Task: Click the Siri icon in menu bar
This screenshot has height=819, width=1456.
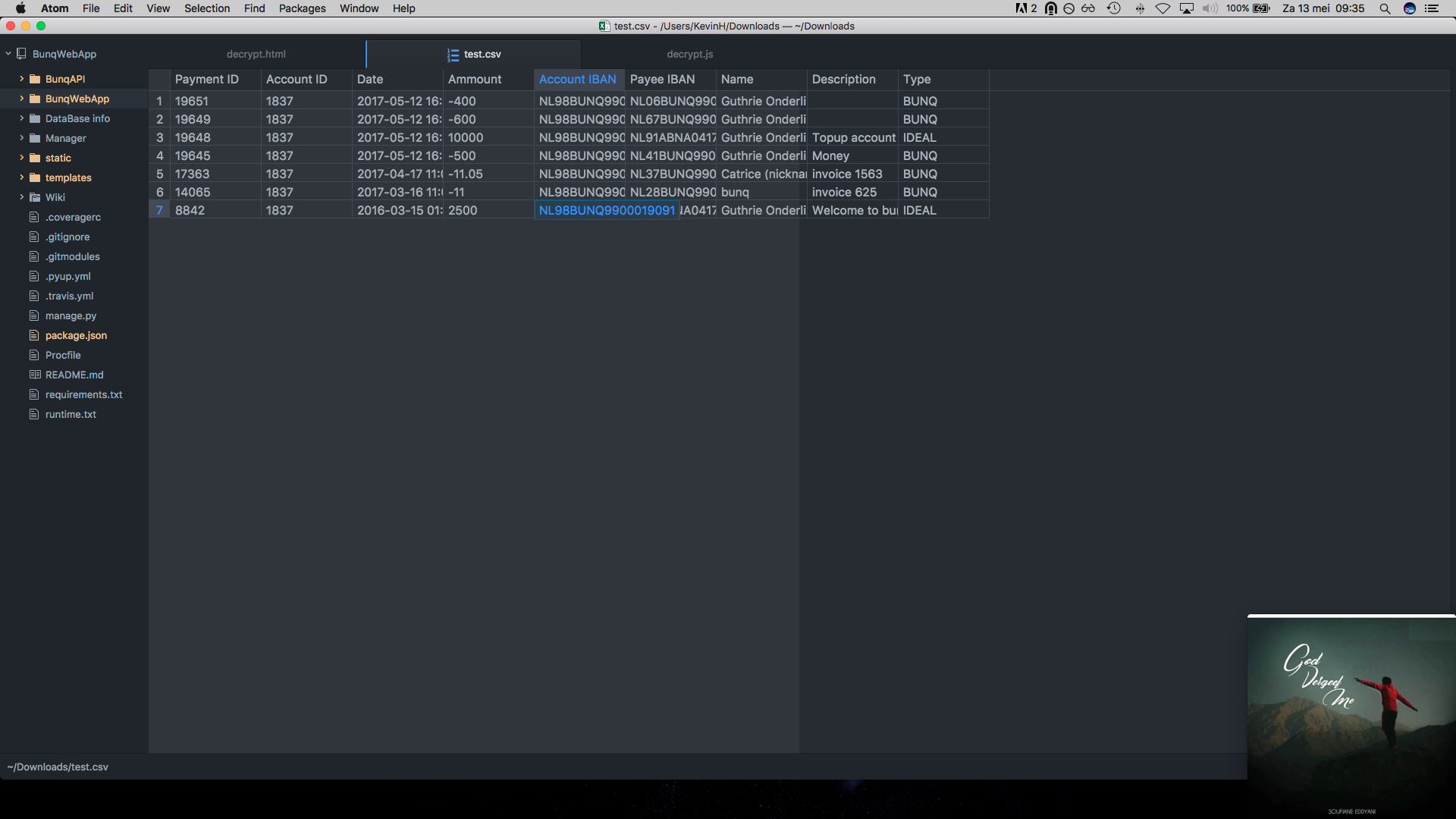Action: 1410,8
